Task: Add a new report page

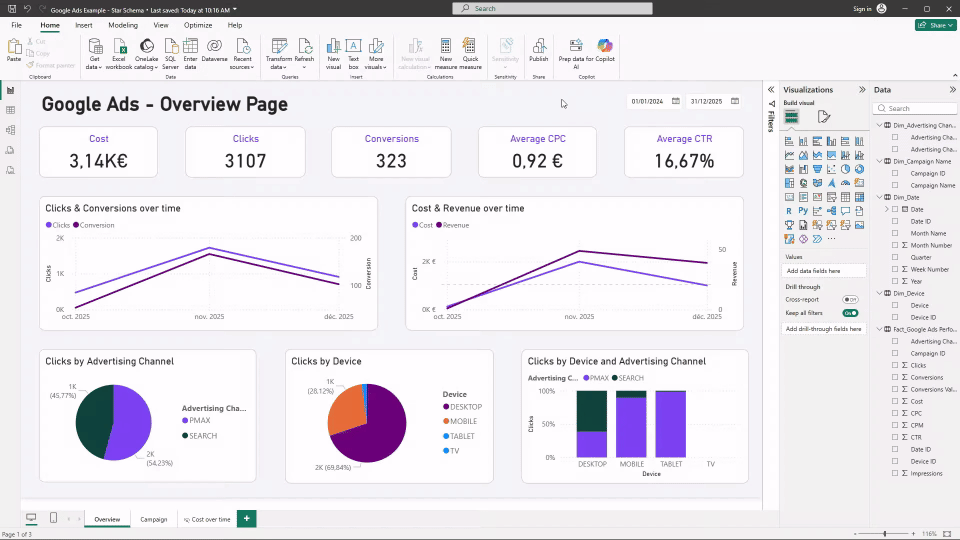Action: (247, 519)
